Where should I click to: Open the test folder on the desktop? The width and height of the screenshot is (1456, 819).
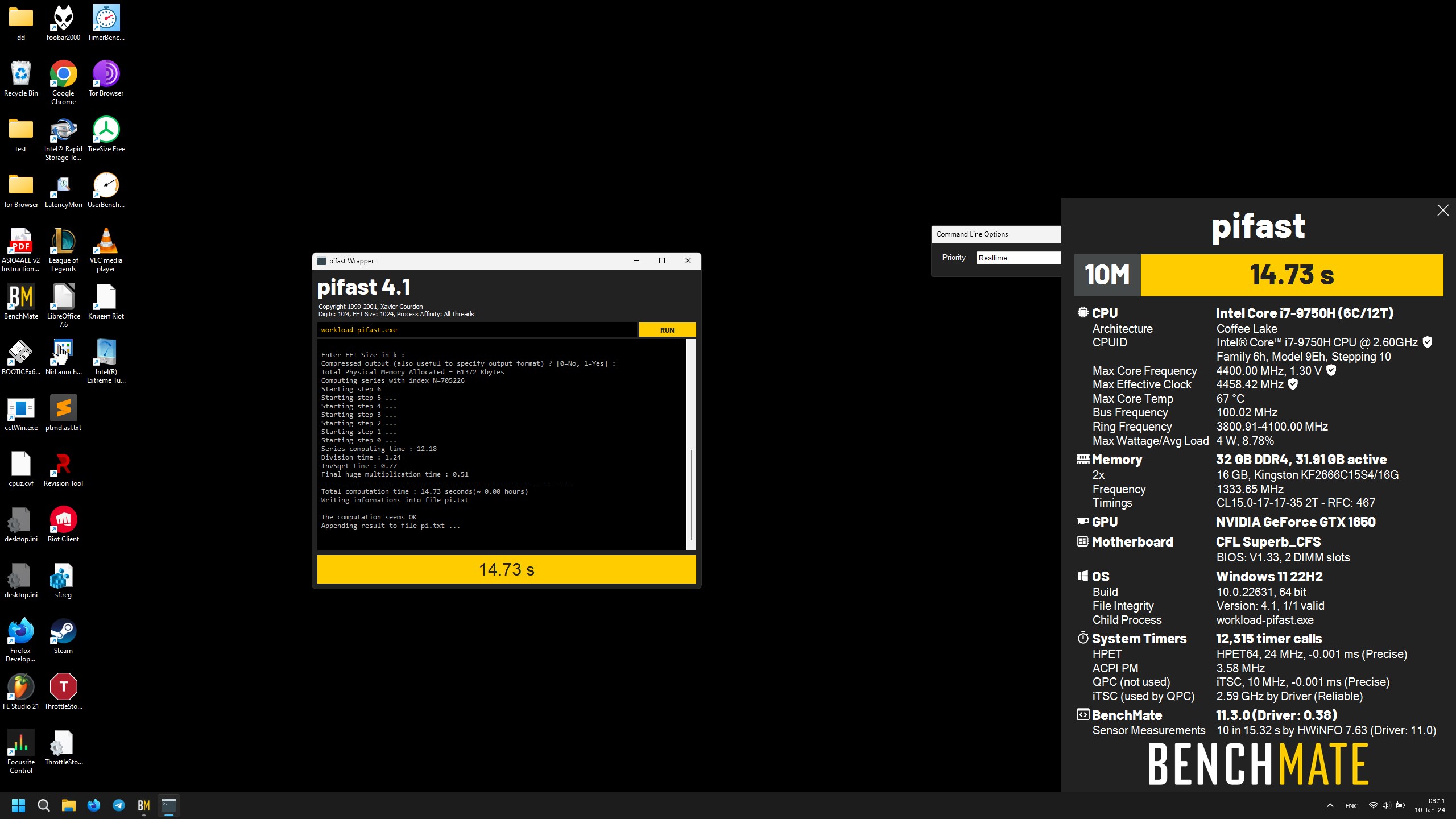tap(21, 134)
